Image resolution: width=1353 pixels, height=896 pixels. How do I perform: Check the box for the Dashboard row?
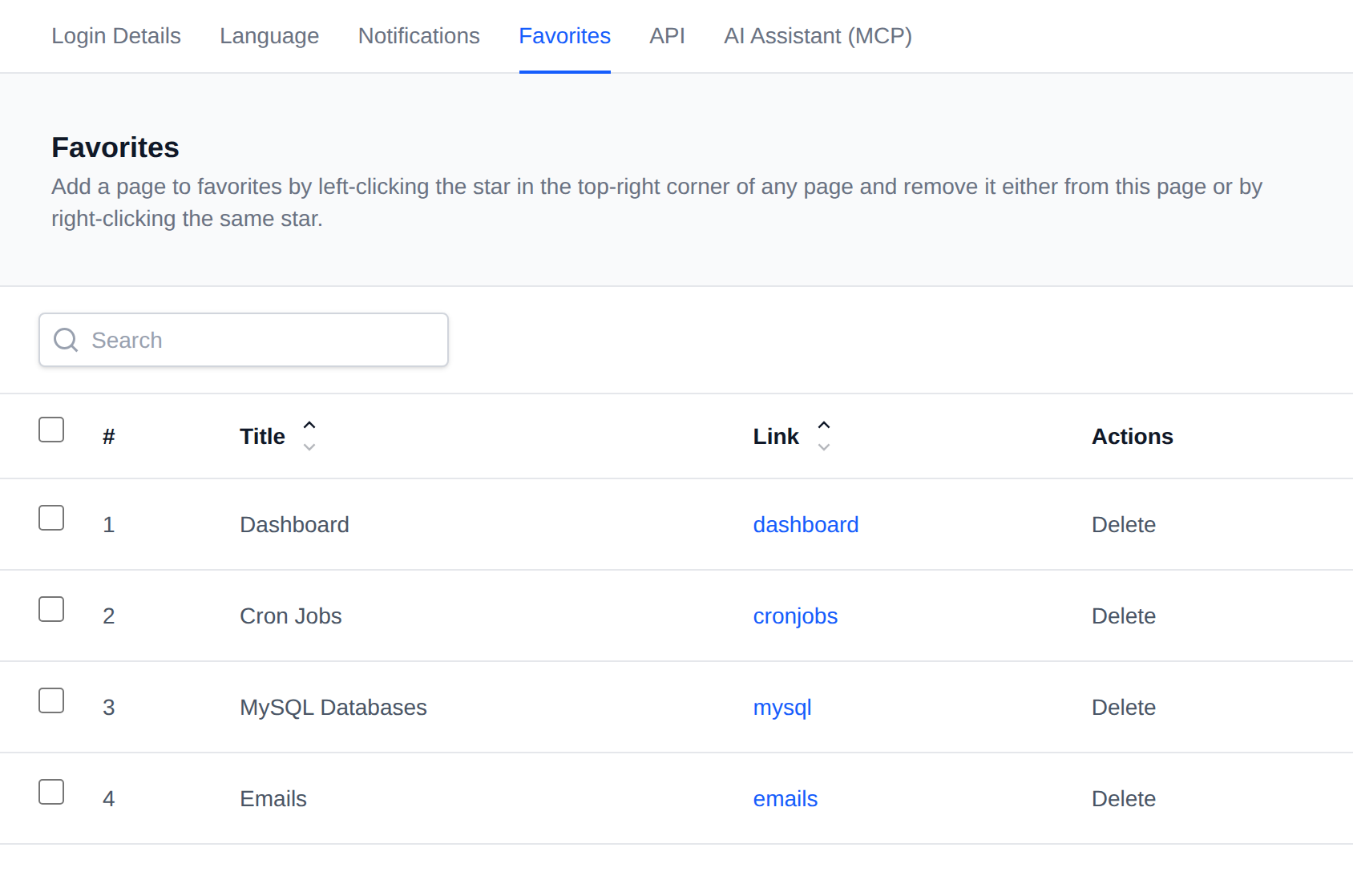(x=51, y=518)
